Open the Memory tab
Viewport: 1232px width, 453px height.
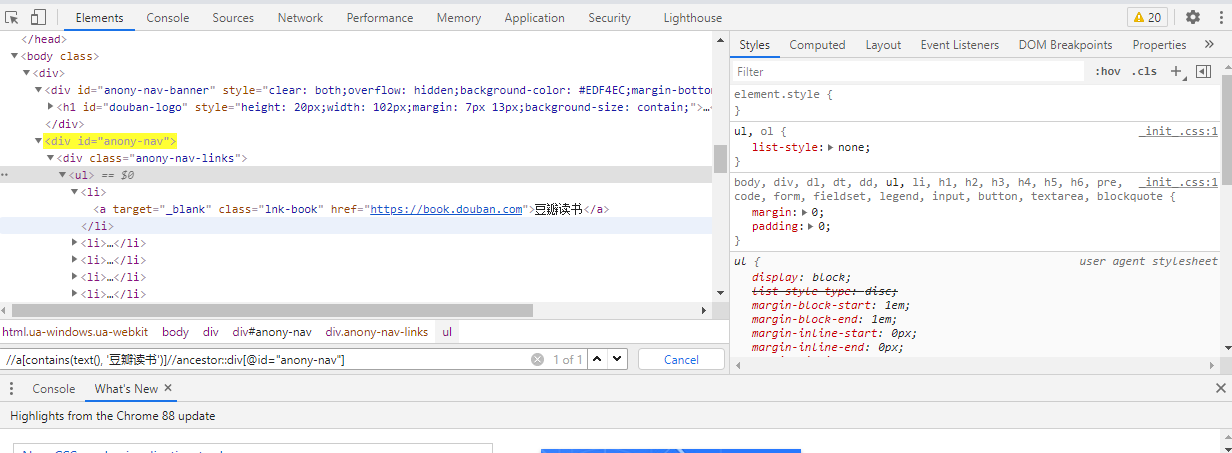(459, 18)
